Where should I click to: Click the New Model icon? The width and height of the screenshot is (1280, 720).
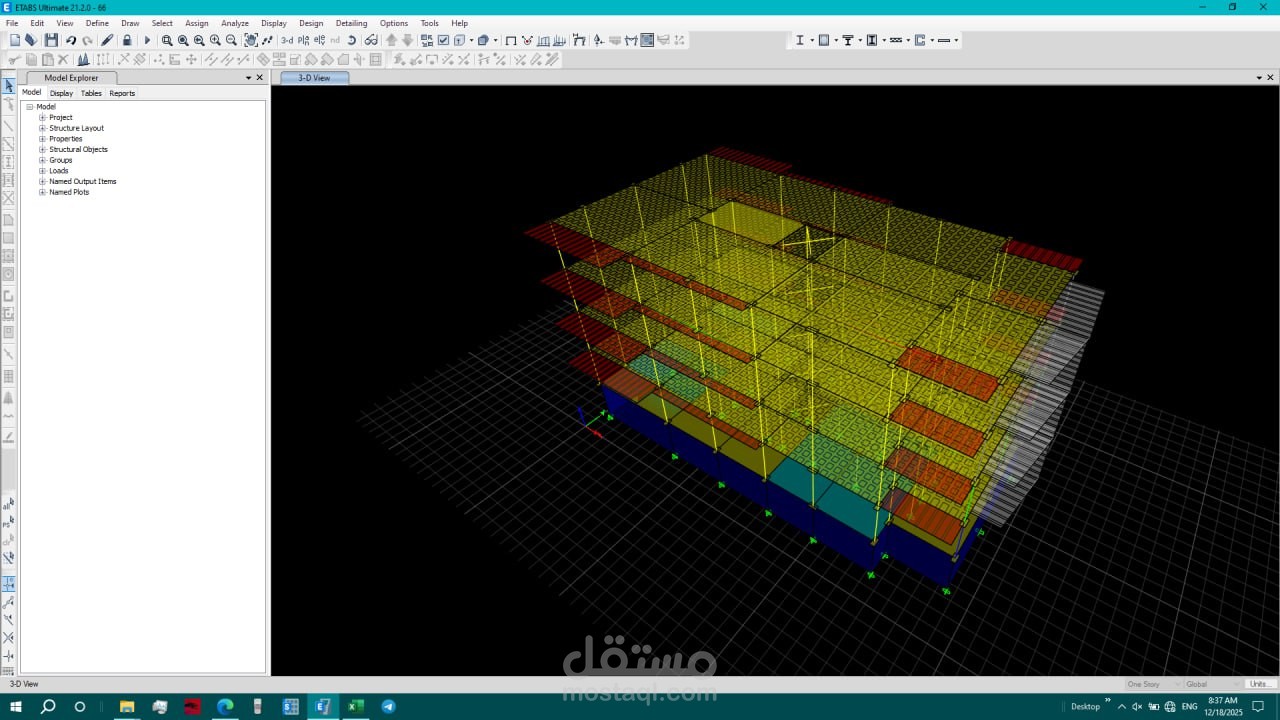tap(14, 40)
